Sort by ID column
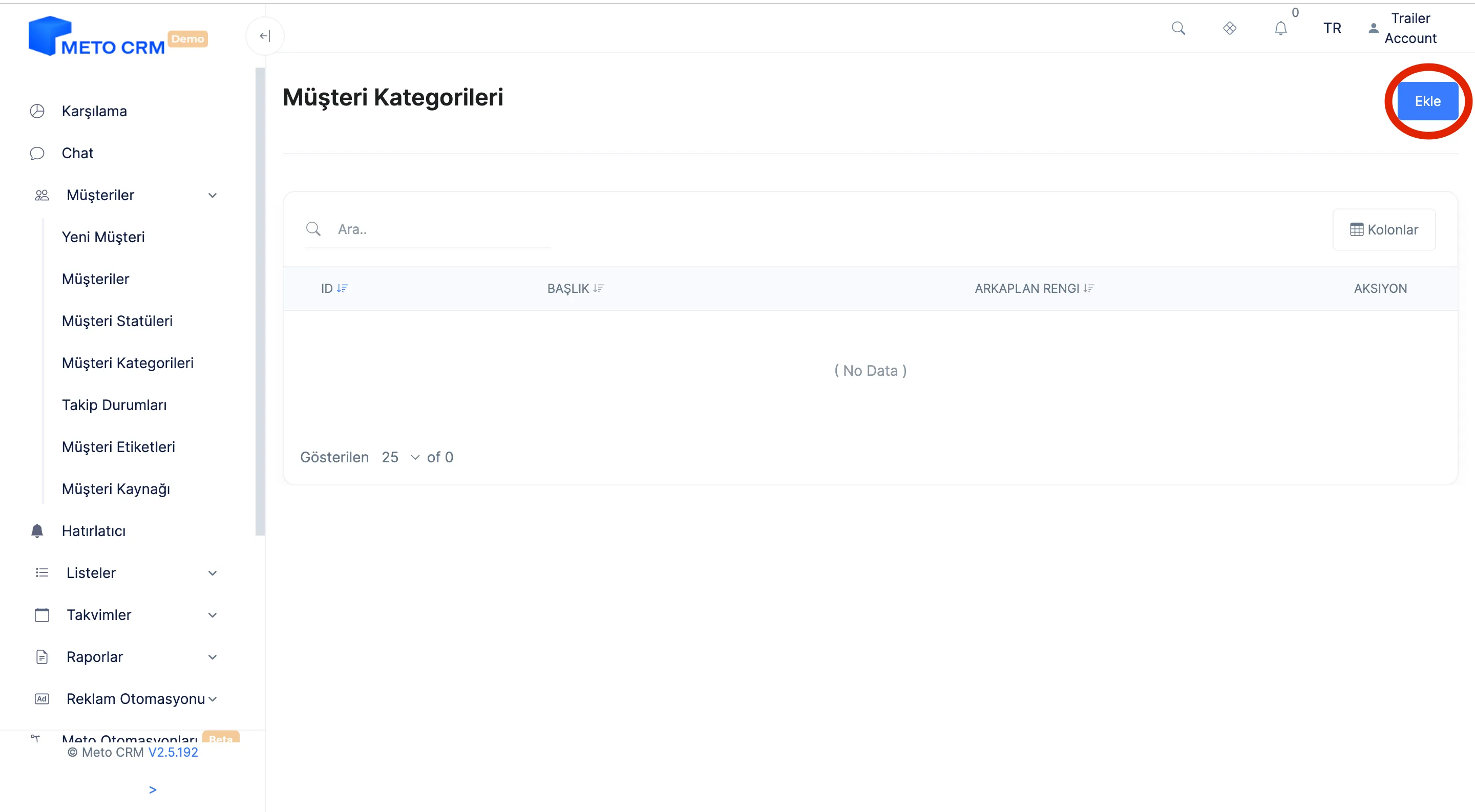 (334, 288)
